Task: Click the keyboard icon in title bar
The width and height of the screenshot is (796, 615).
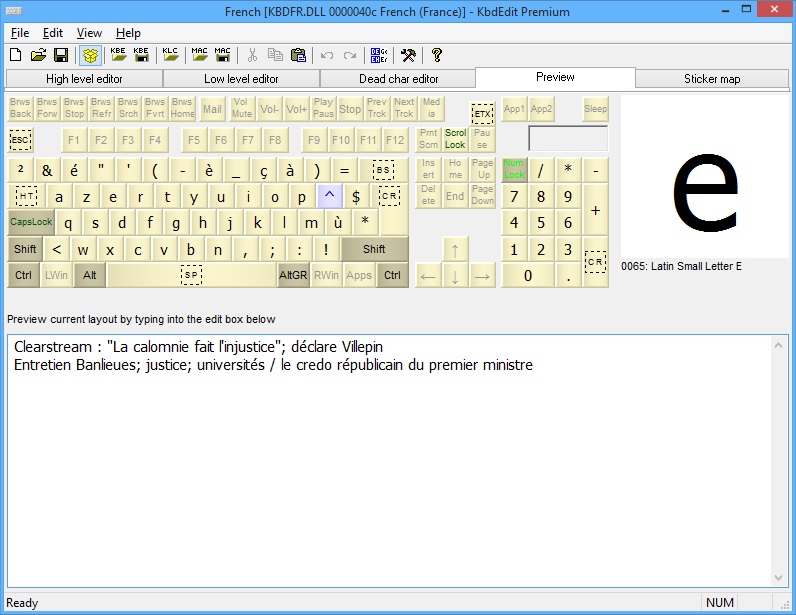Action: [x=14, y=11]
